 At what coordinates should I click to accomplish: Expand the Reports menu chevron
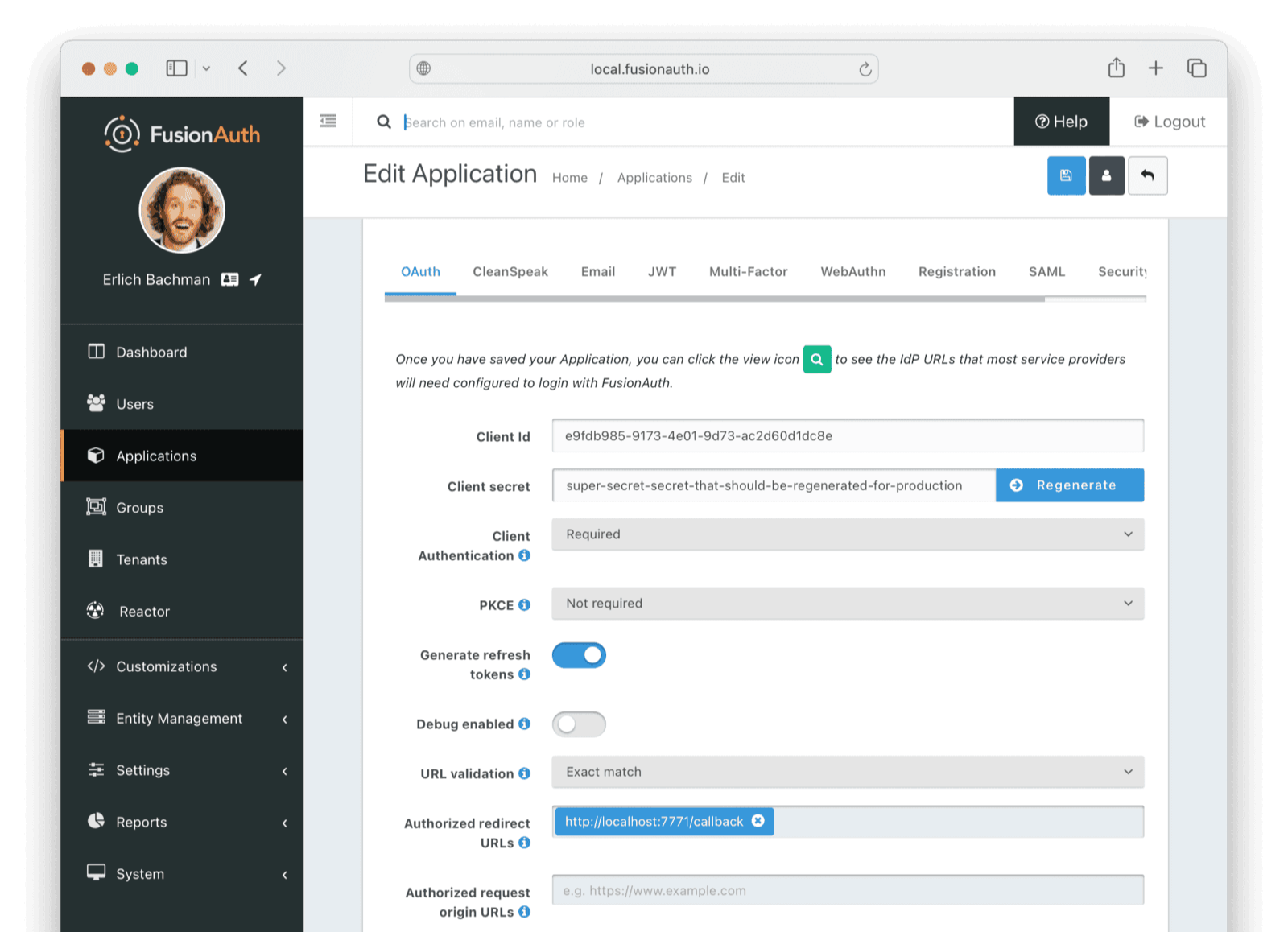point(285,823)
